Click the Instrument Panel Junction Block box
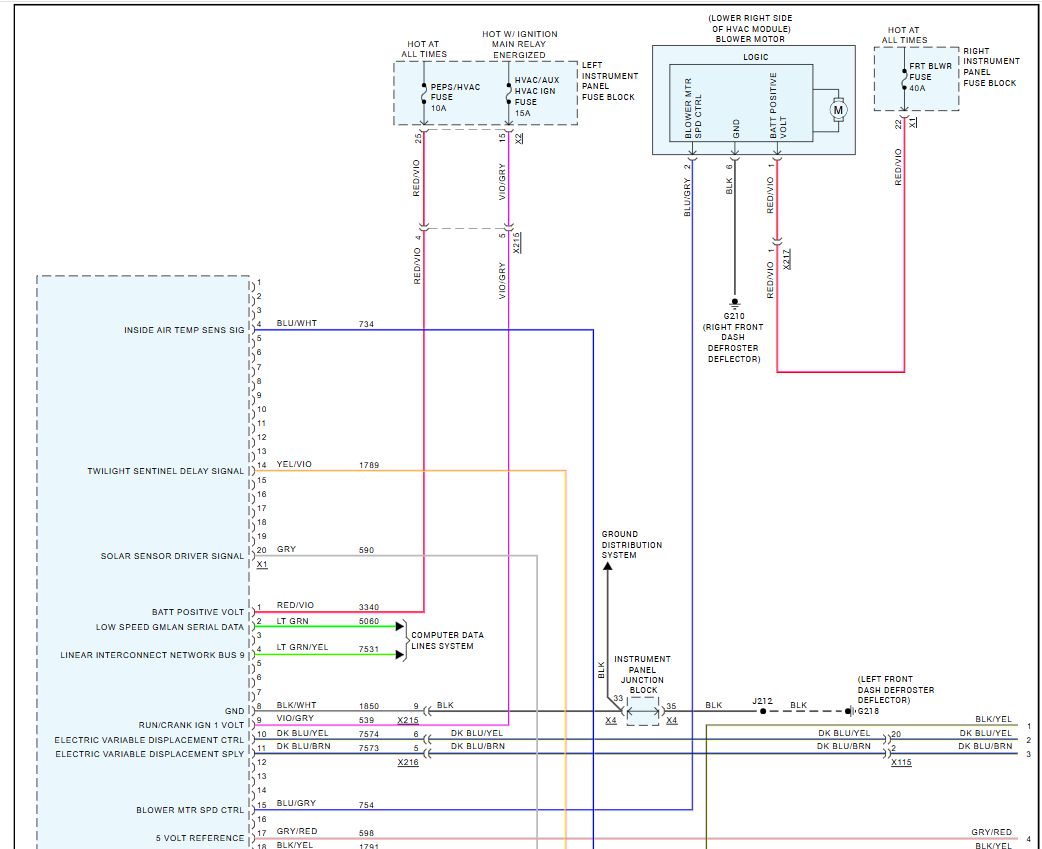Viewport: 1042px width, 849px height. pos(642,711)
